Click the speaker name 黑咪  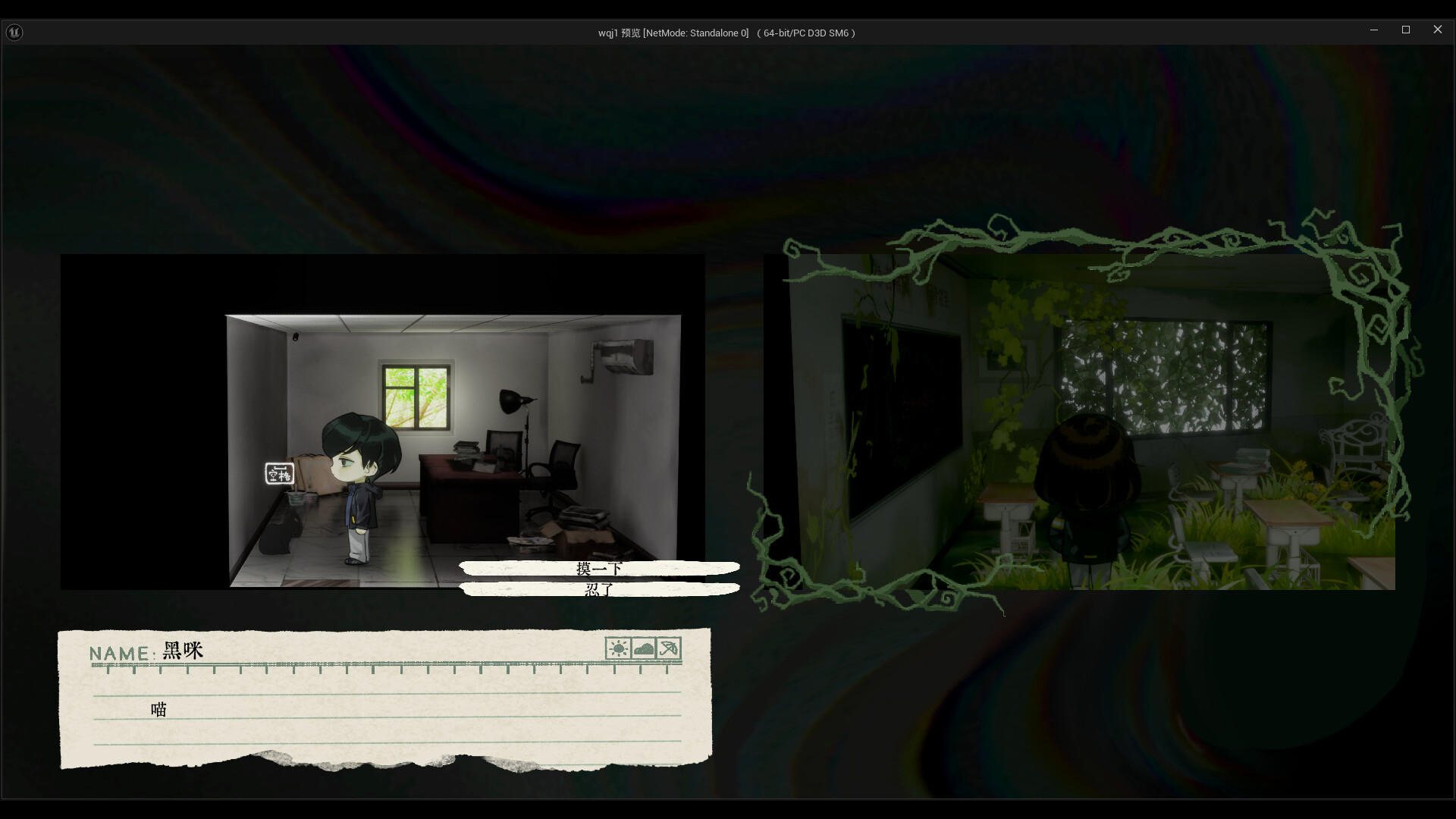tap(183, 651)
